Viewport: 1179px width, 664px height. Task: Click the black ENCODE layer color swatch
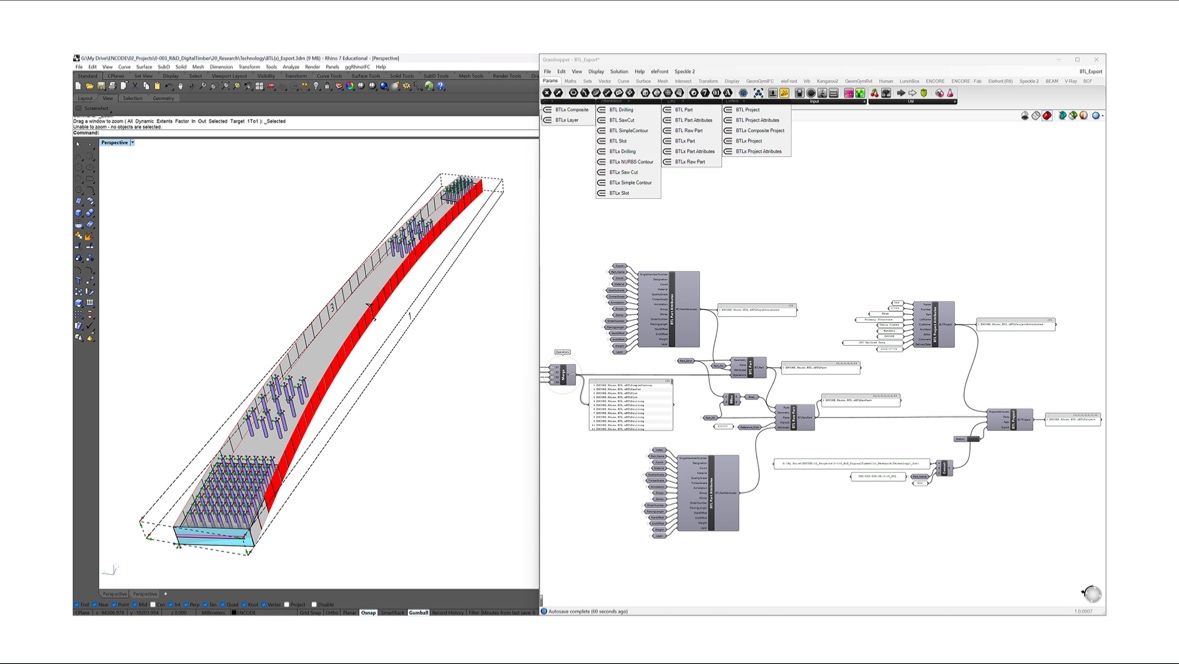tap(234, 612)
